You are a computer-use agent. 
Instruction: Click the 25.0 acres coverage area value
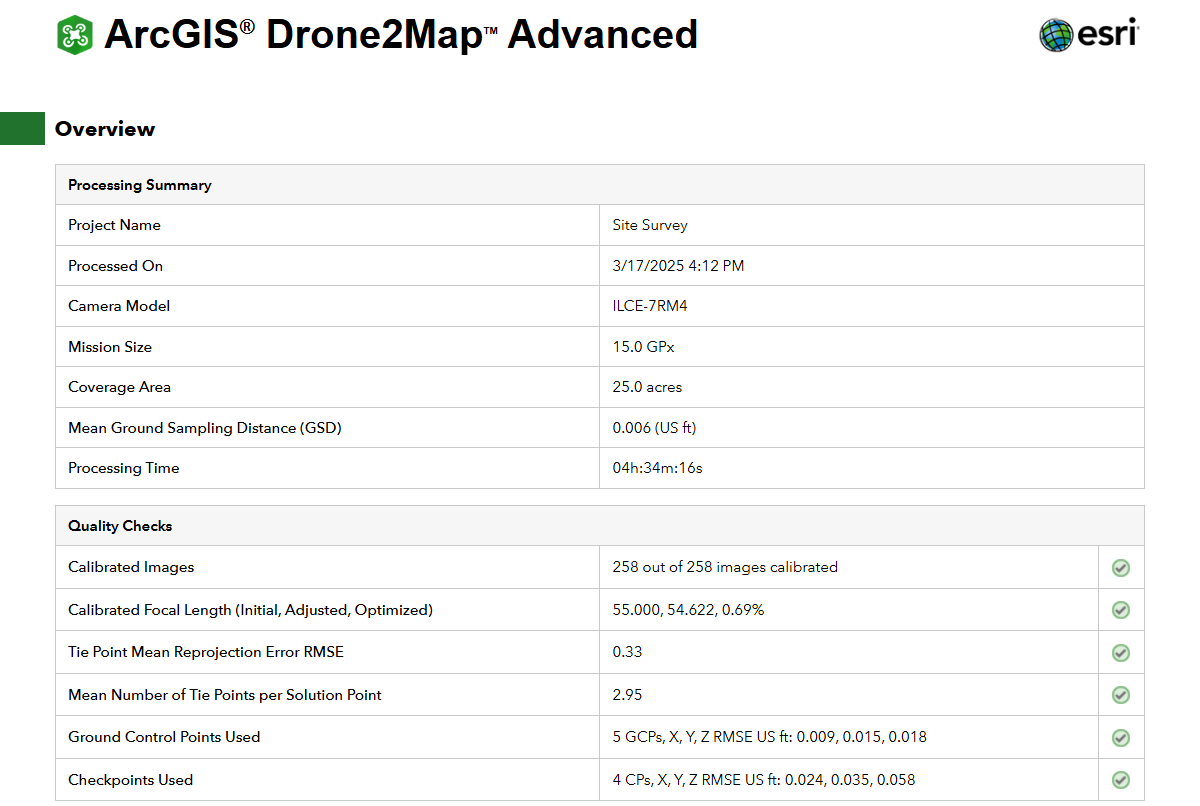[647, 387]
